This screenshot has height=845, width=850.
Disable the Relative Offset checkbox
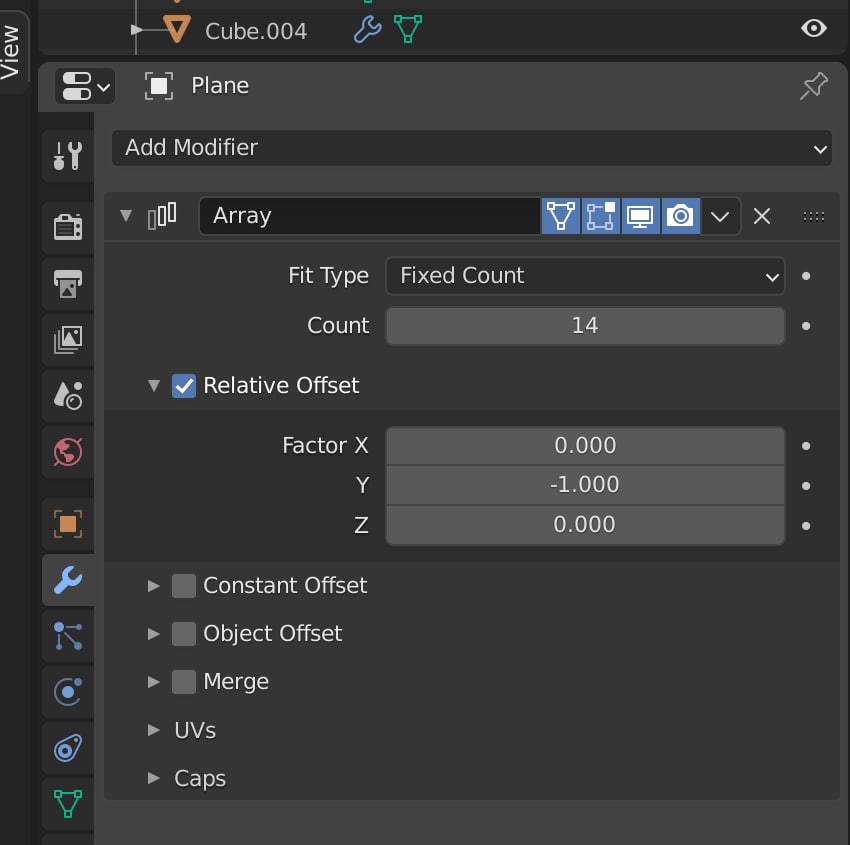(x=184, y=386)
